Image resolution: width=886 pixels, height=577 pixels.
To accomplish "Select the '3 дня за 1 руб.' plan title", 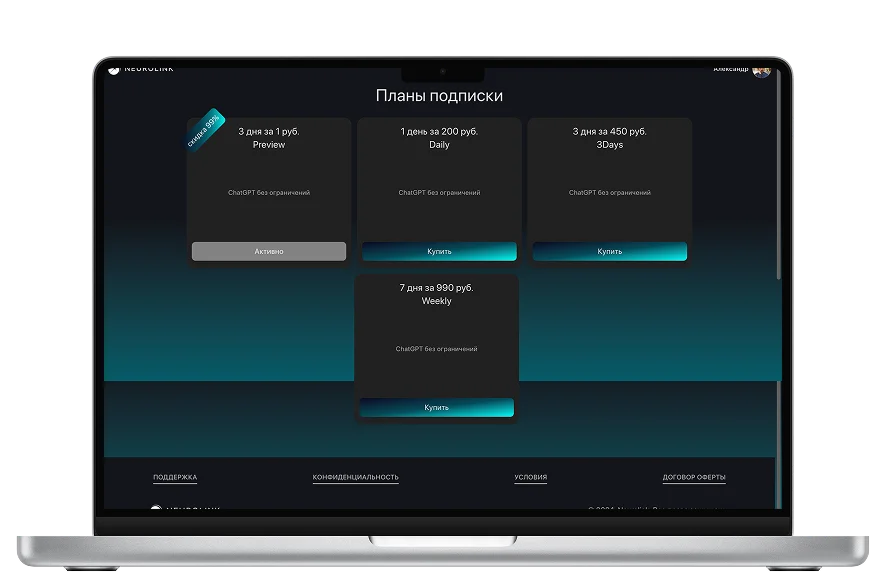I will [269, 131].
